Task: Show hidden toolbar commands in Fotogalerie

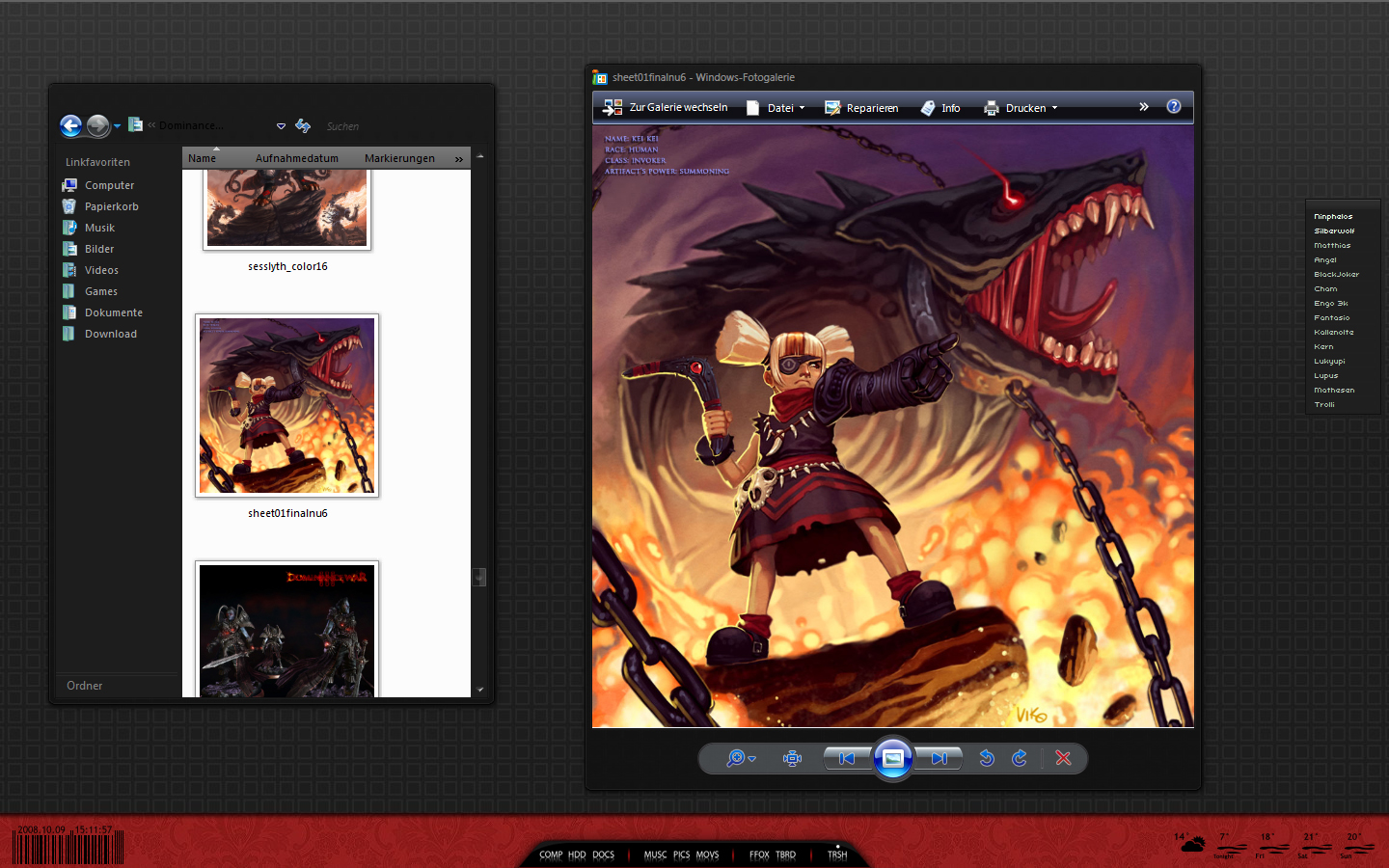Action: point(1144,107)
